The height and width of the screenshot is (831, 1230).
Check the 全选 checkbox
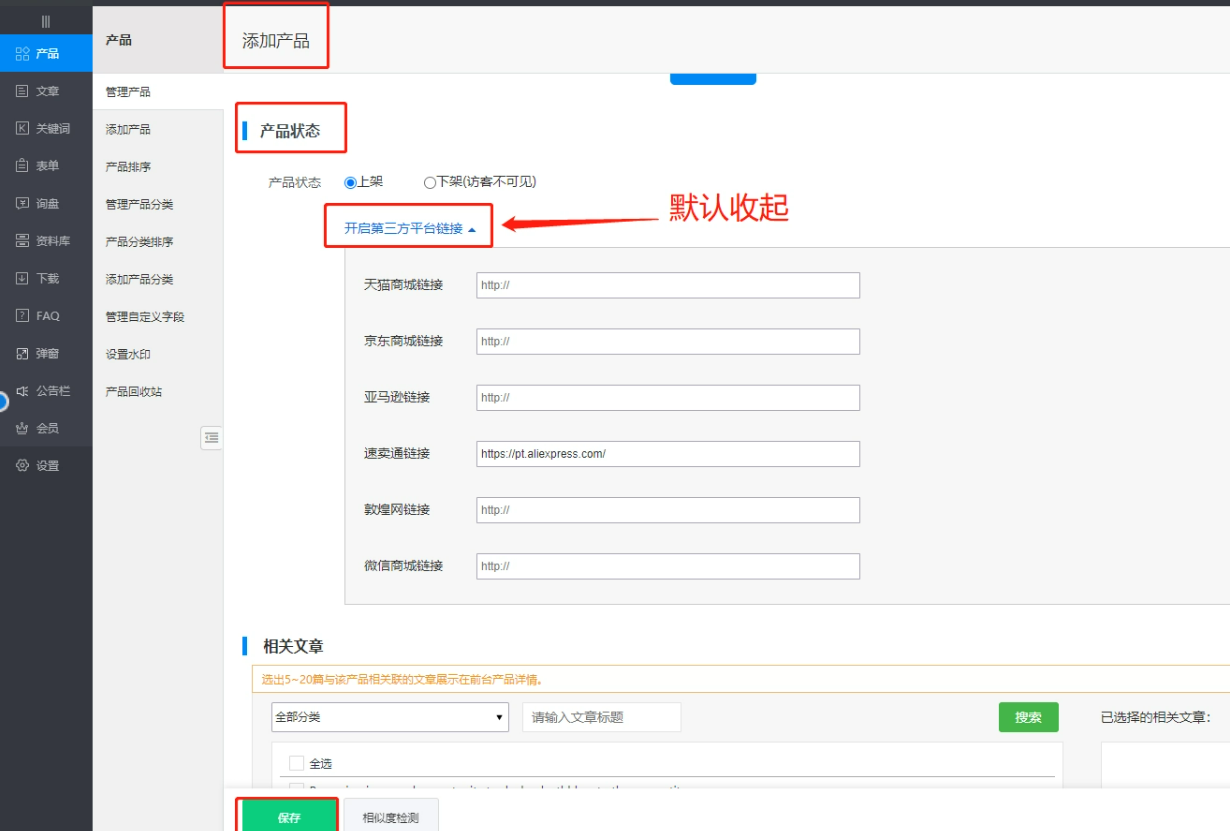296,763
